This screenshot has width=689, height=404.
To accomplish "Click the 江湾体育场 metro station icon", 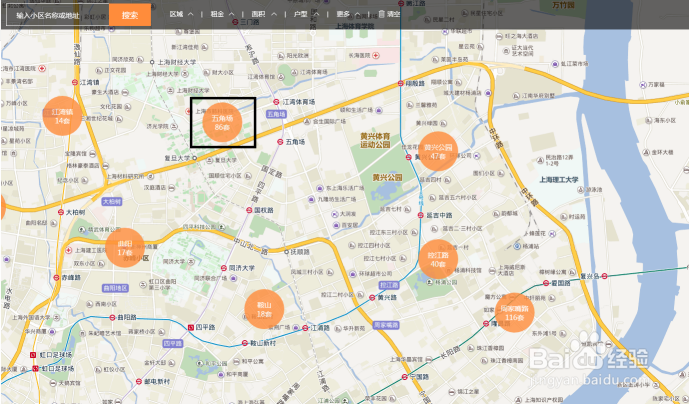I will pos(276,102).
